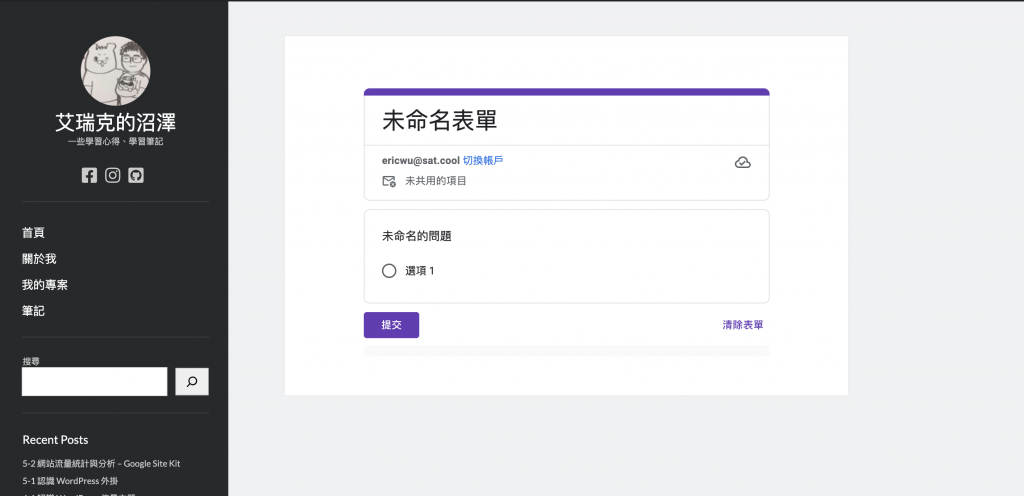Click the email ericwu@sat.cool
This screenshot has height=496, width=1024.
click(421, 161)
